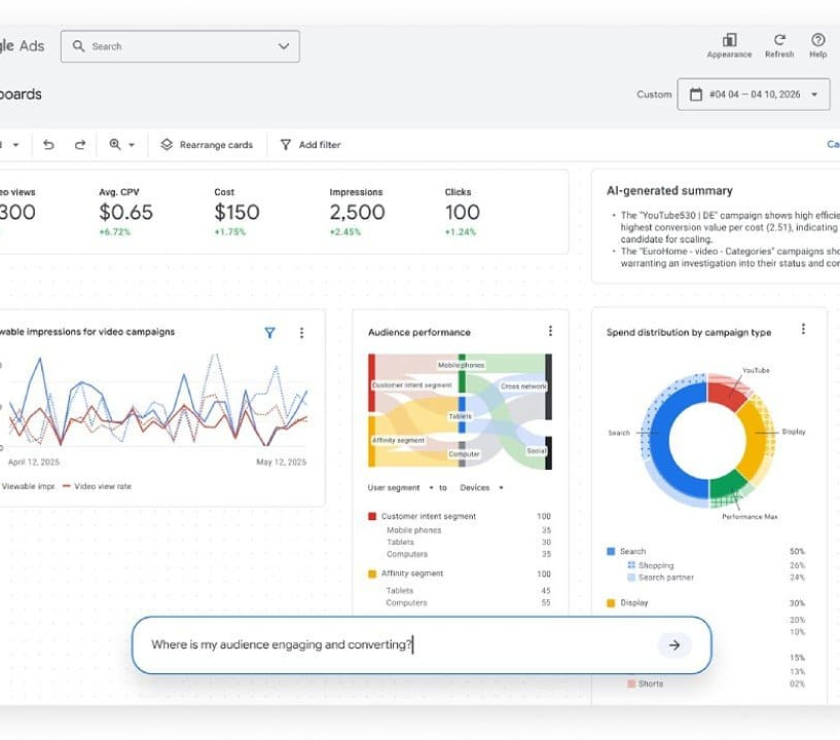
Task: Click the +1.75% change under Cost
Action: pyautogui.click(x=230, y=232)
